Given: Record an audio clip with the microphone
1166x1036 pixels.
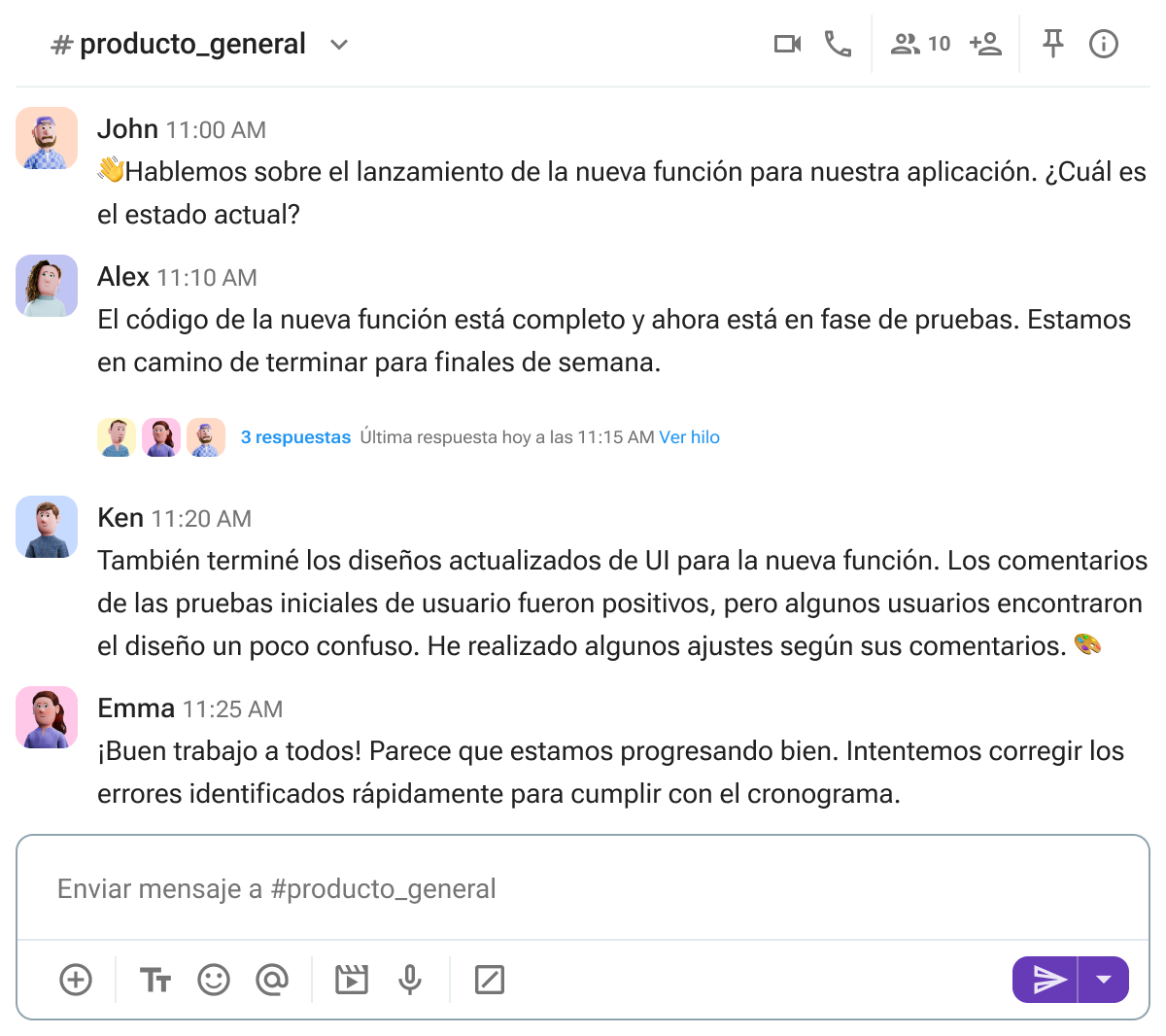Looking at the screenshot, I should [410, 980].
